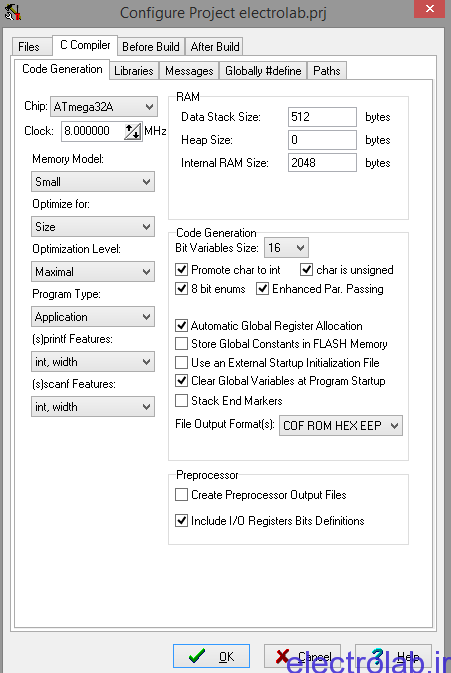The width and height of the screenshot is (451, 673).
Task: Toggle the Promote char to int checkbox
Action: 182,270
